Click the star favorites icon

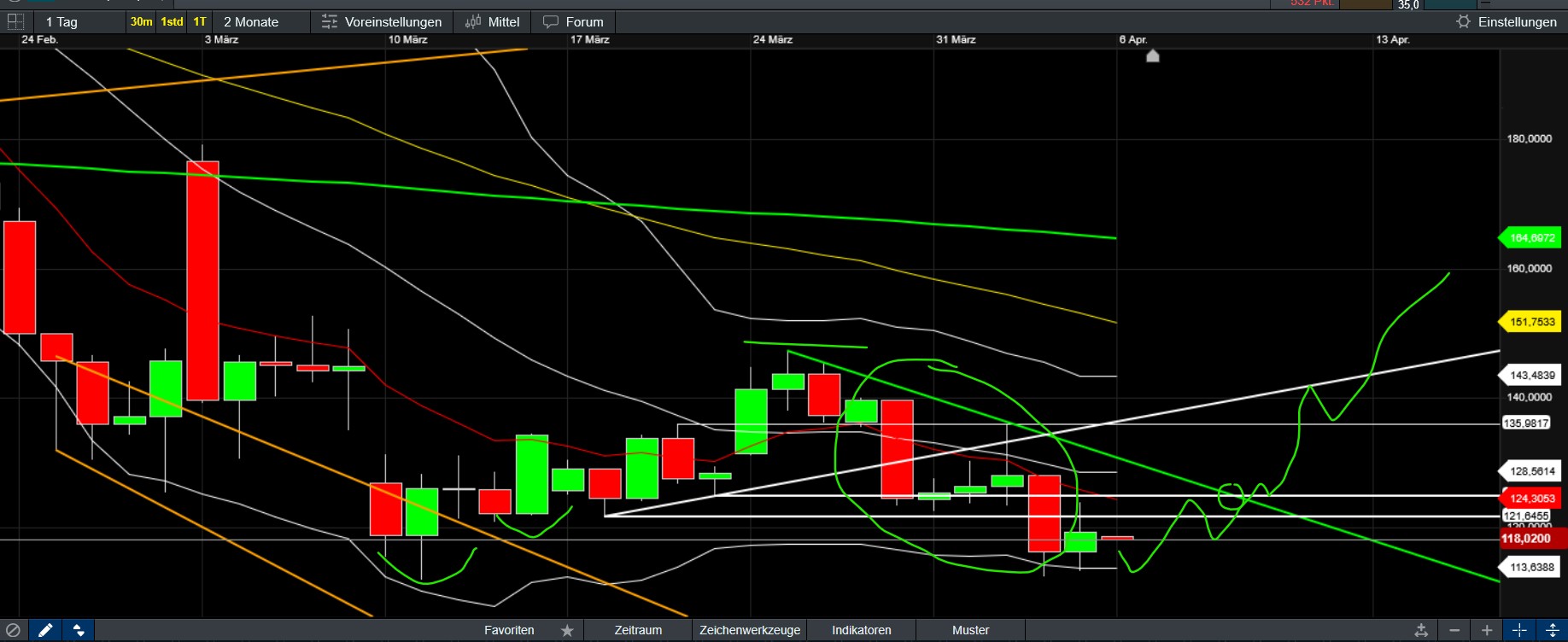pyautogui.click(x=567, y=630)
